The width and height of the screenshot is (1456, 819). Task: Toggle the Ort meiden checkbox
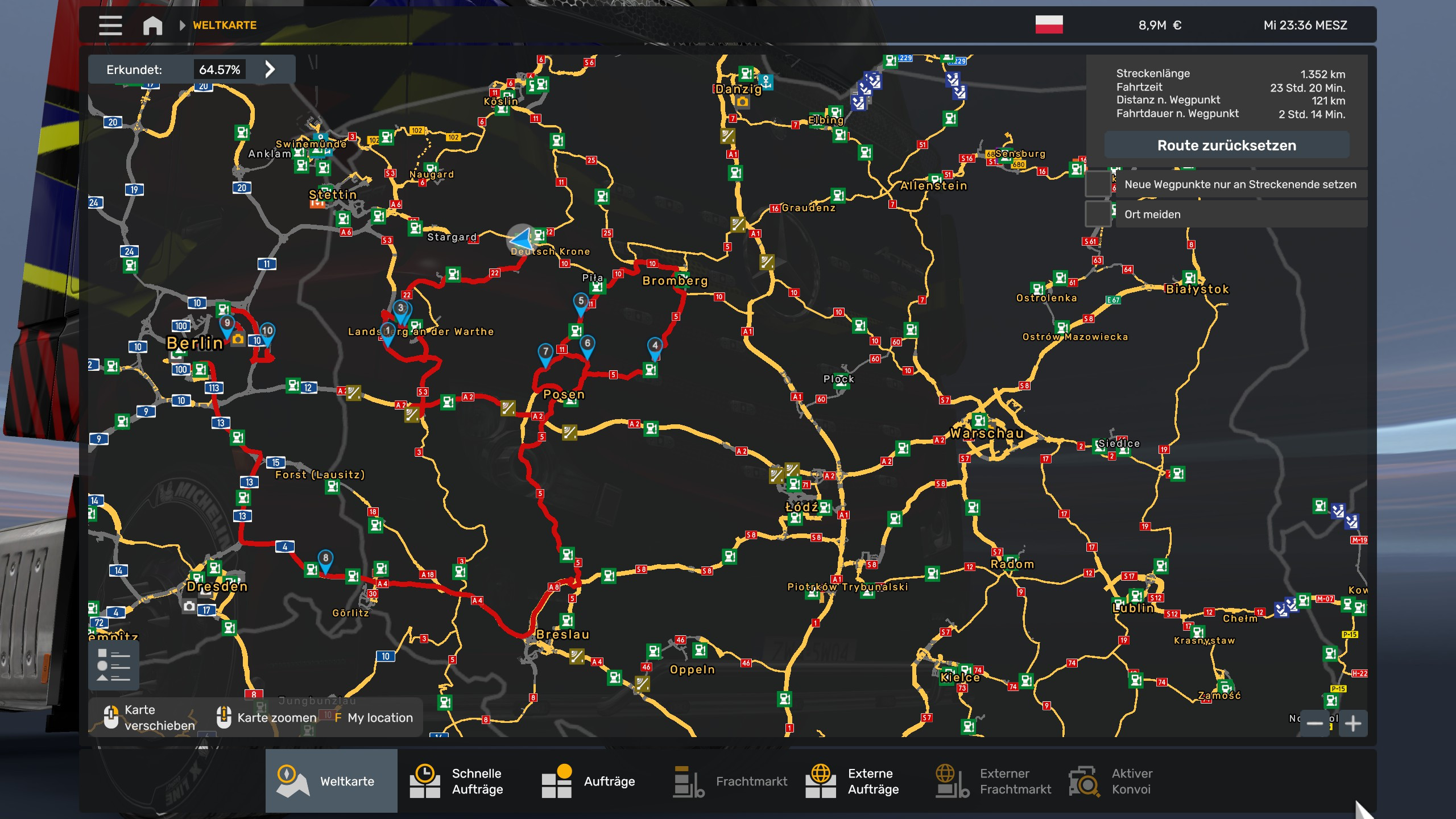[x=1098, y=214]
